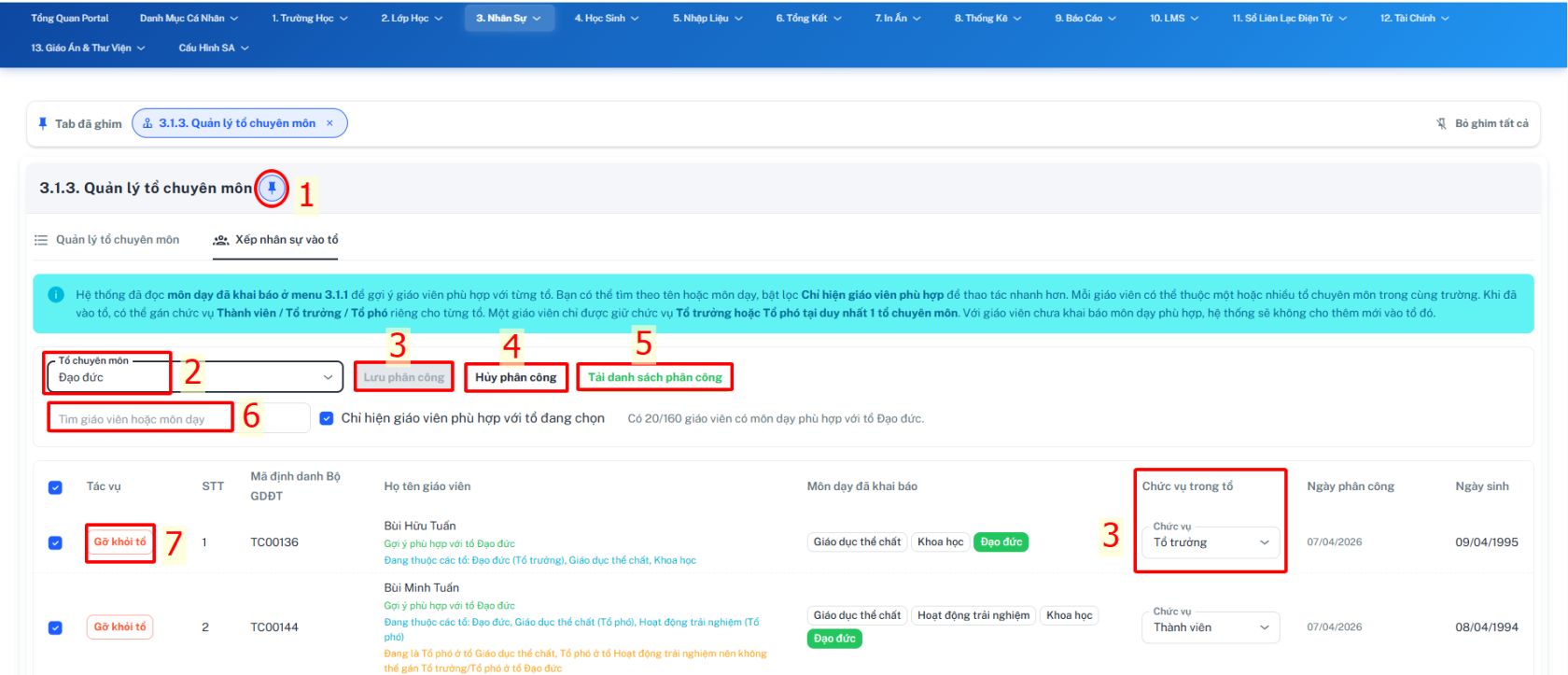Open the Tổ chuyên môn dropdown showing Đạo đức
Screen dimensions: 1568x675
[x=195, y=376]
